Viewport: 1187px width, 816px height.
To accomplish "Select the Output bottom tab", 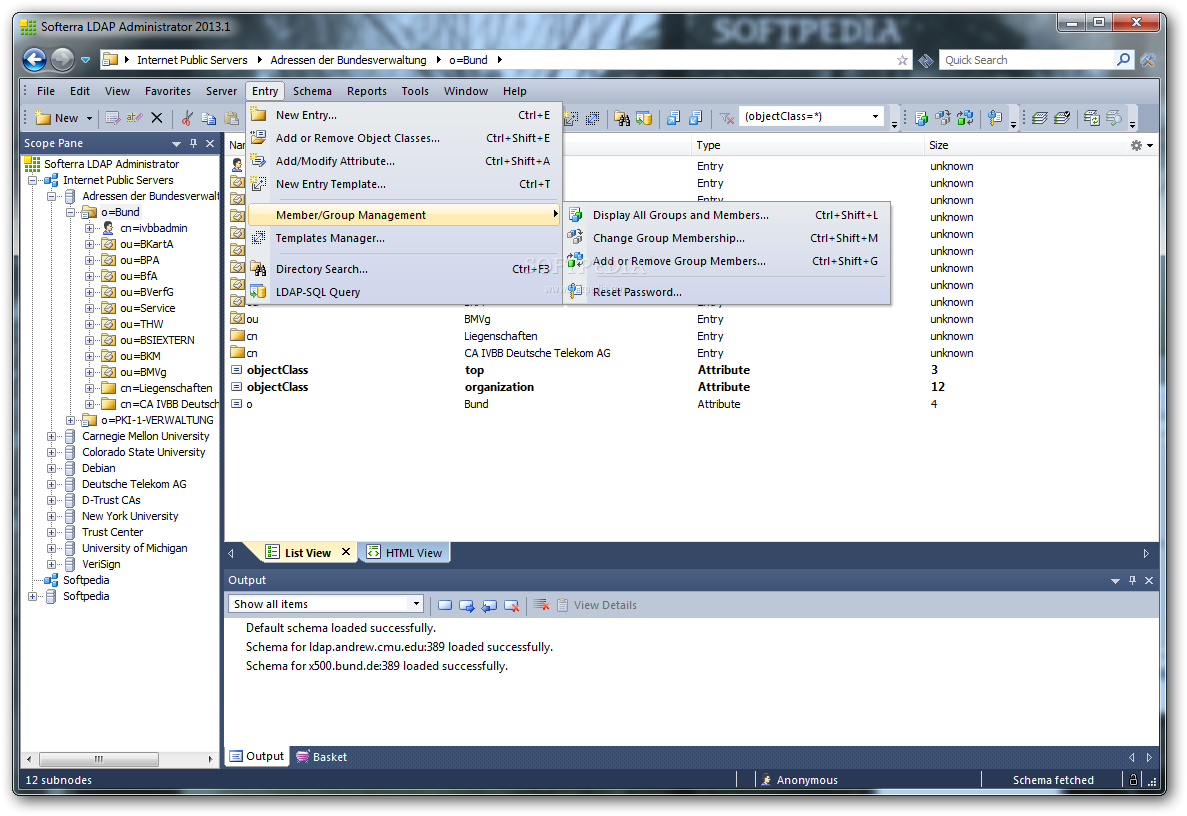I will 257,756.
